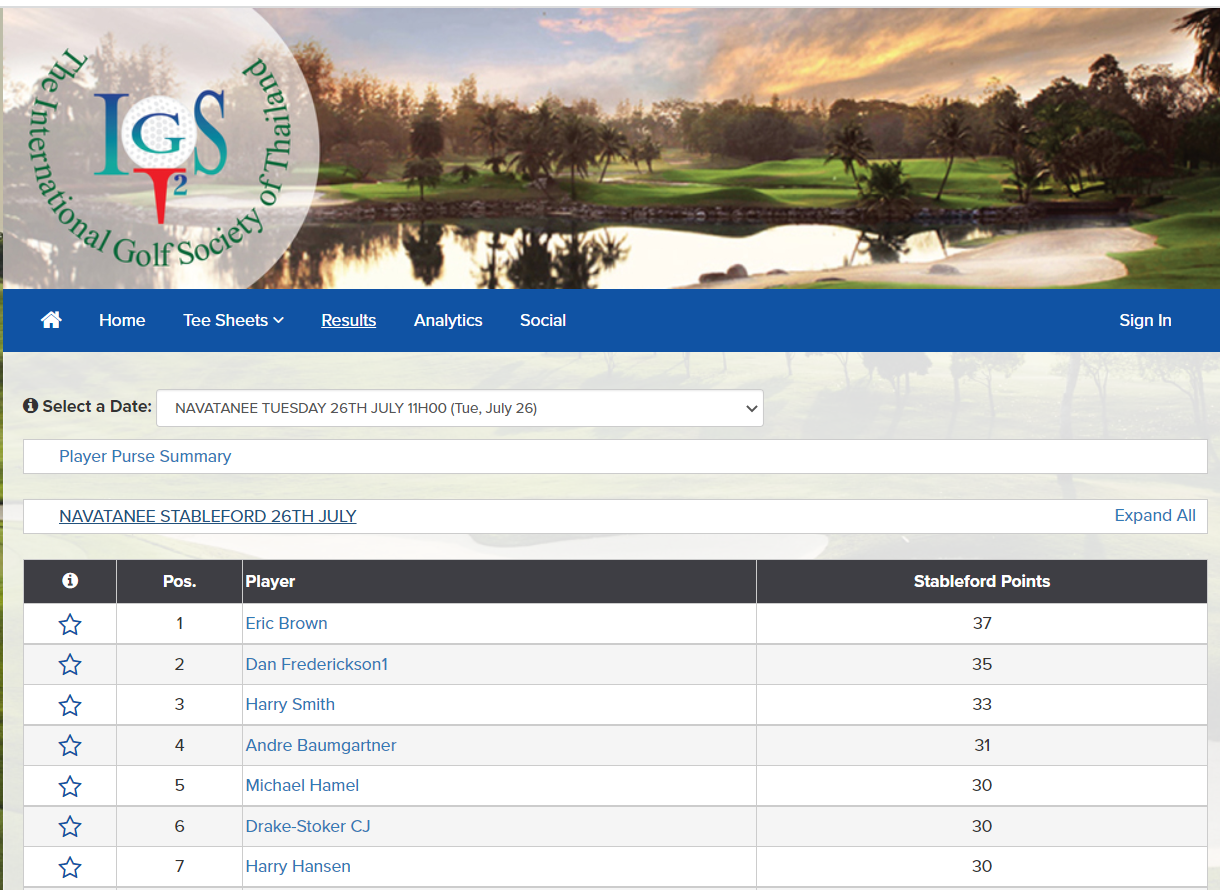This screenshot has width=1220, height=890.
Task: Toggle favorite star for Harry Smith
Action: click(x=70, y=705)
